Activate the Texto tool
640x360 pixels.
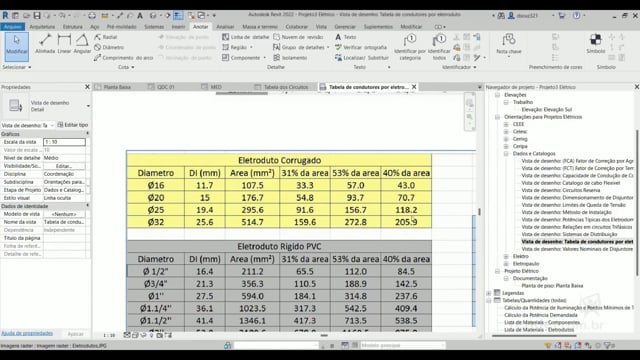coord(345,37)
